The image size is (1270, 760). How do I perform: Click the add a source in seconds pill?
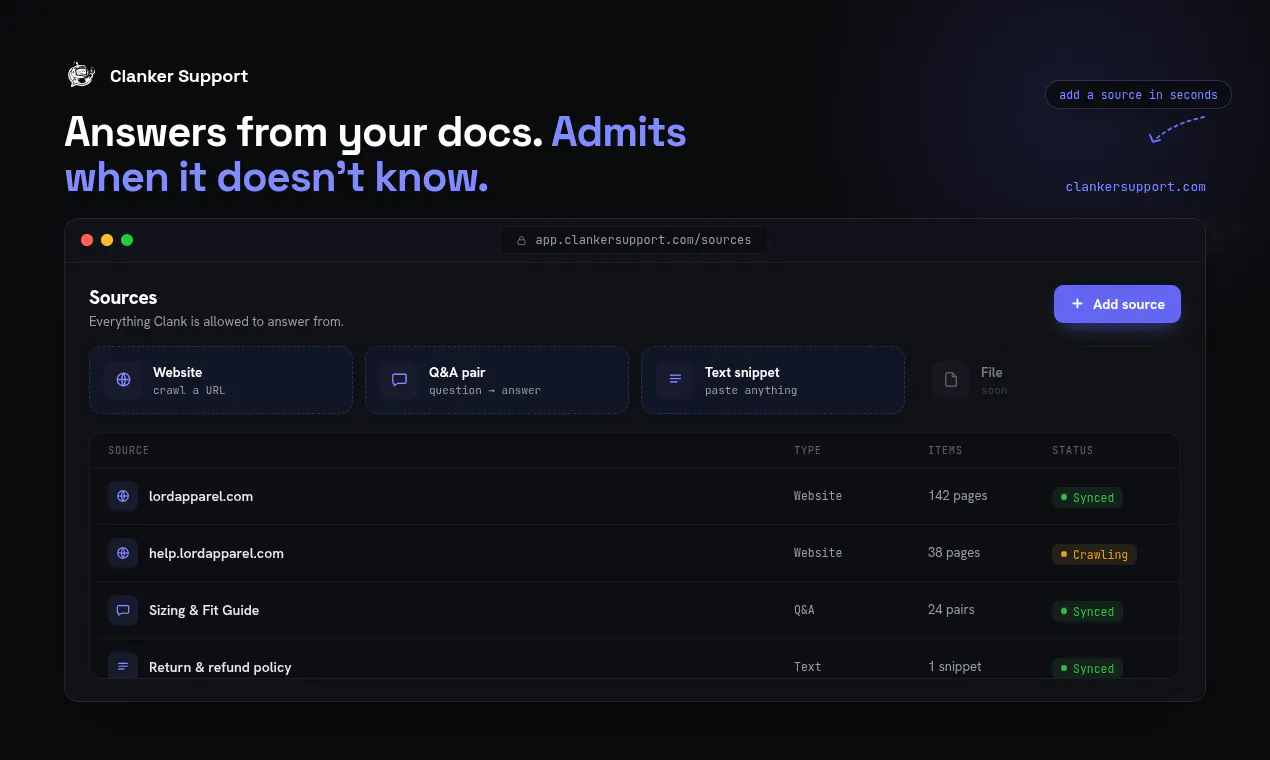1138,95
